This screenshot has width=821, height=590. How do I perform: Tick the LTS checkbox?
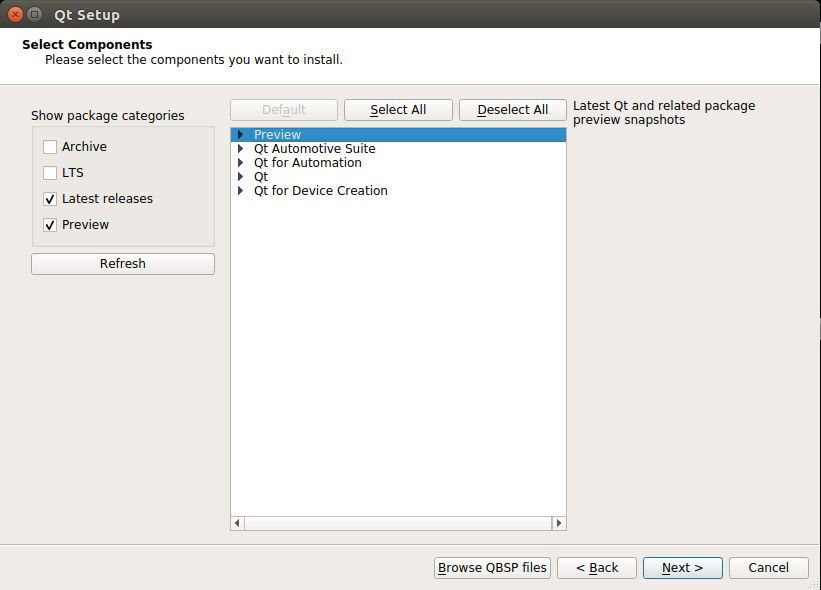tap(50, 173)
